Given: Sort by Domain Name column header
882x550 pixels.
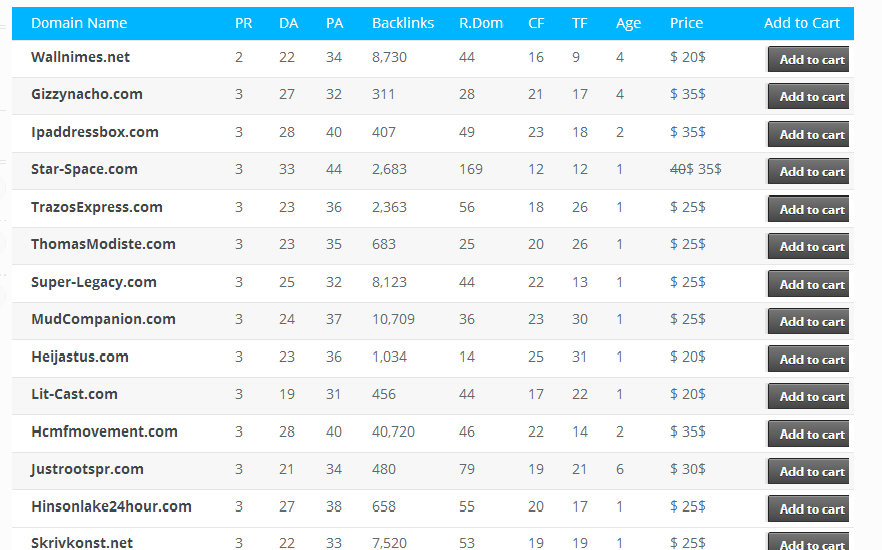Looking at the screenshot, I should (x=79, y=23).
